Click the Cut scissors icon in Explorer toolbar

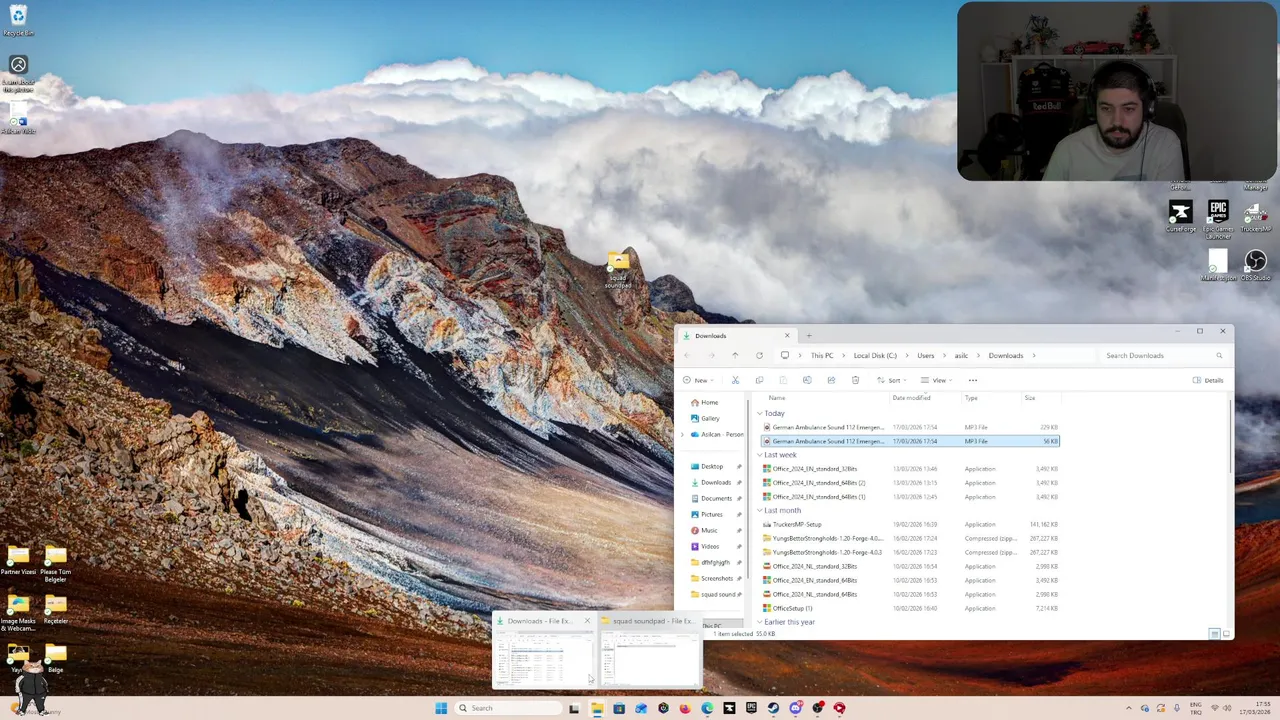[x=735, y=380]
